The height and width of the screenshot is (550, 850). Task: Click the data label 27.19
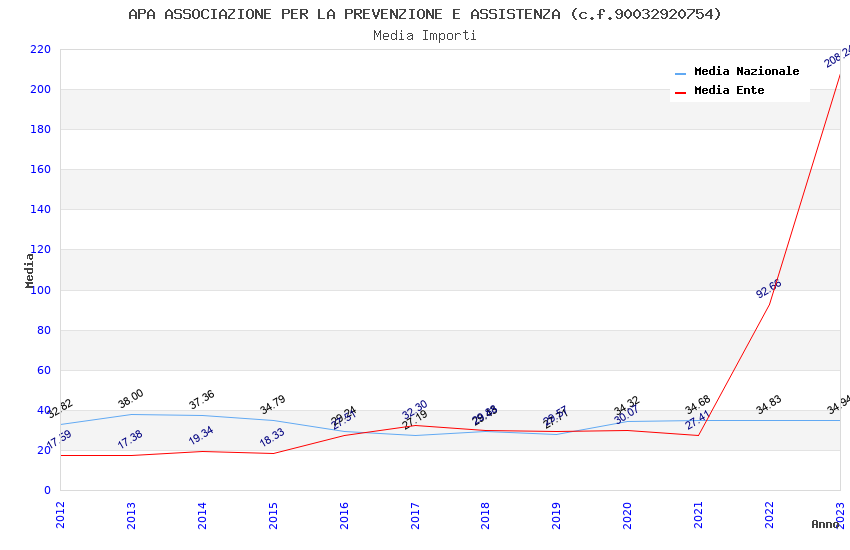click(415, 419)
